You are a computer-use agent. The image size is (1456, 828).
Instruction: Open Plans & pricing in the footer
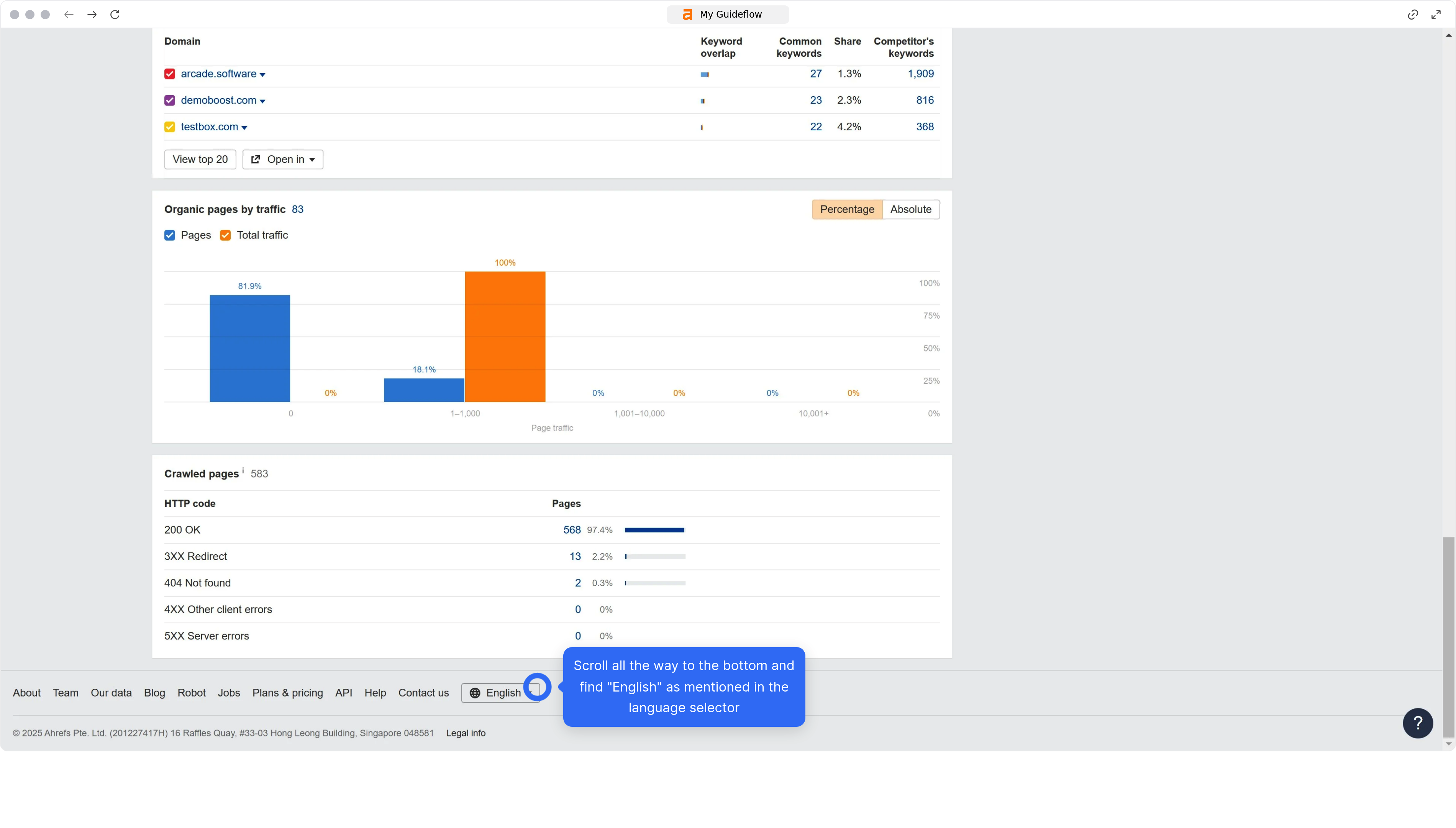tap(288, 693)
